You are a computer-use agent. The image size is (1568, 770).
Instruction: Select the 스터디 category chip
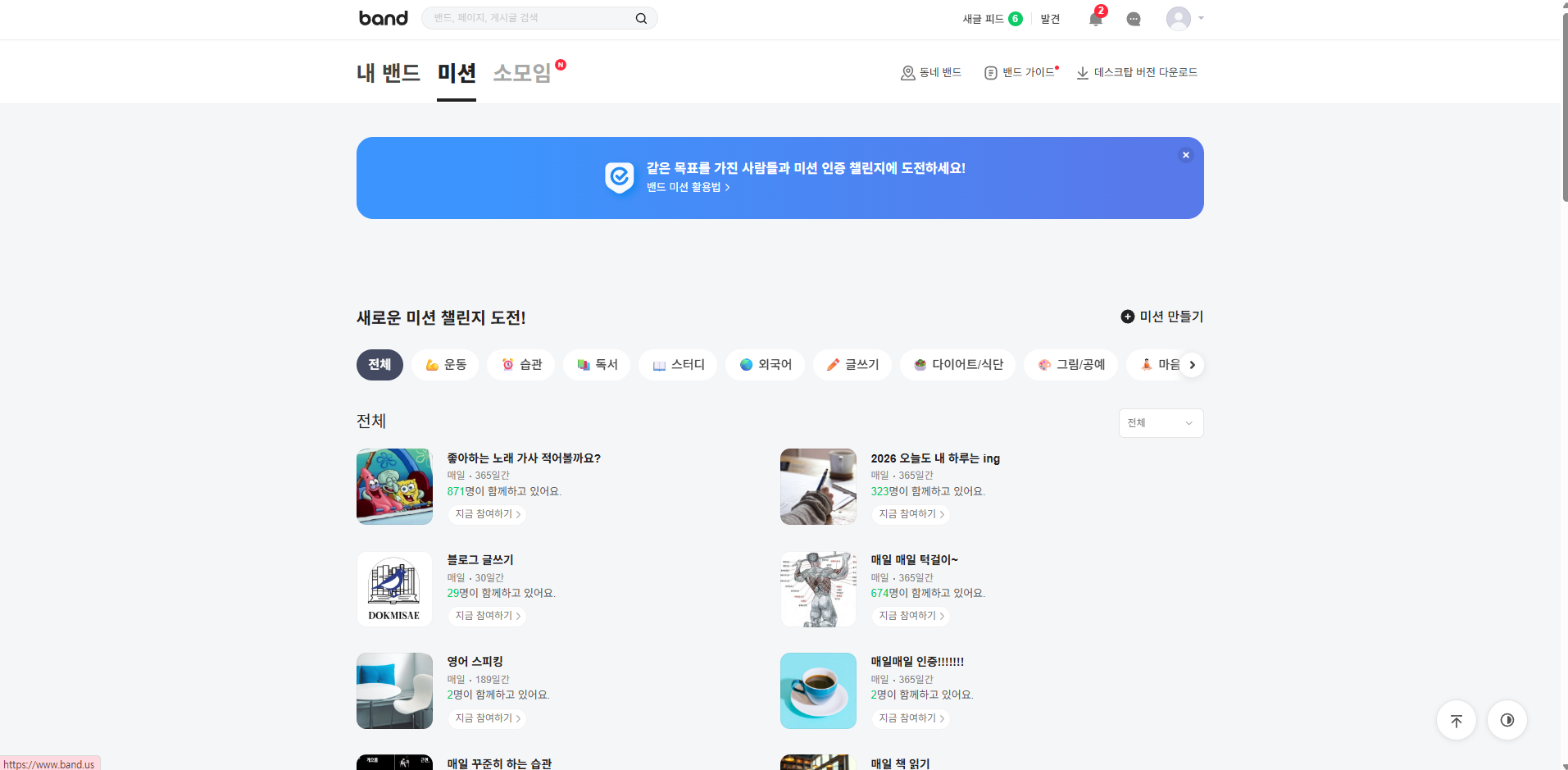[x=678, y=365]
